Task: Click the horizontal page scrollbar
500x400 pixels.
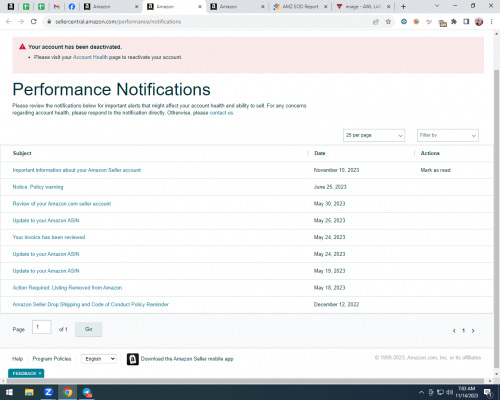Action: (x=245, y=381)
